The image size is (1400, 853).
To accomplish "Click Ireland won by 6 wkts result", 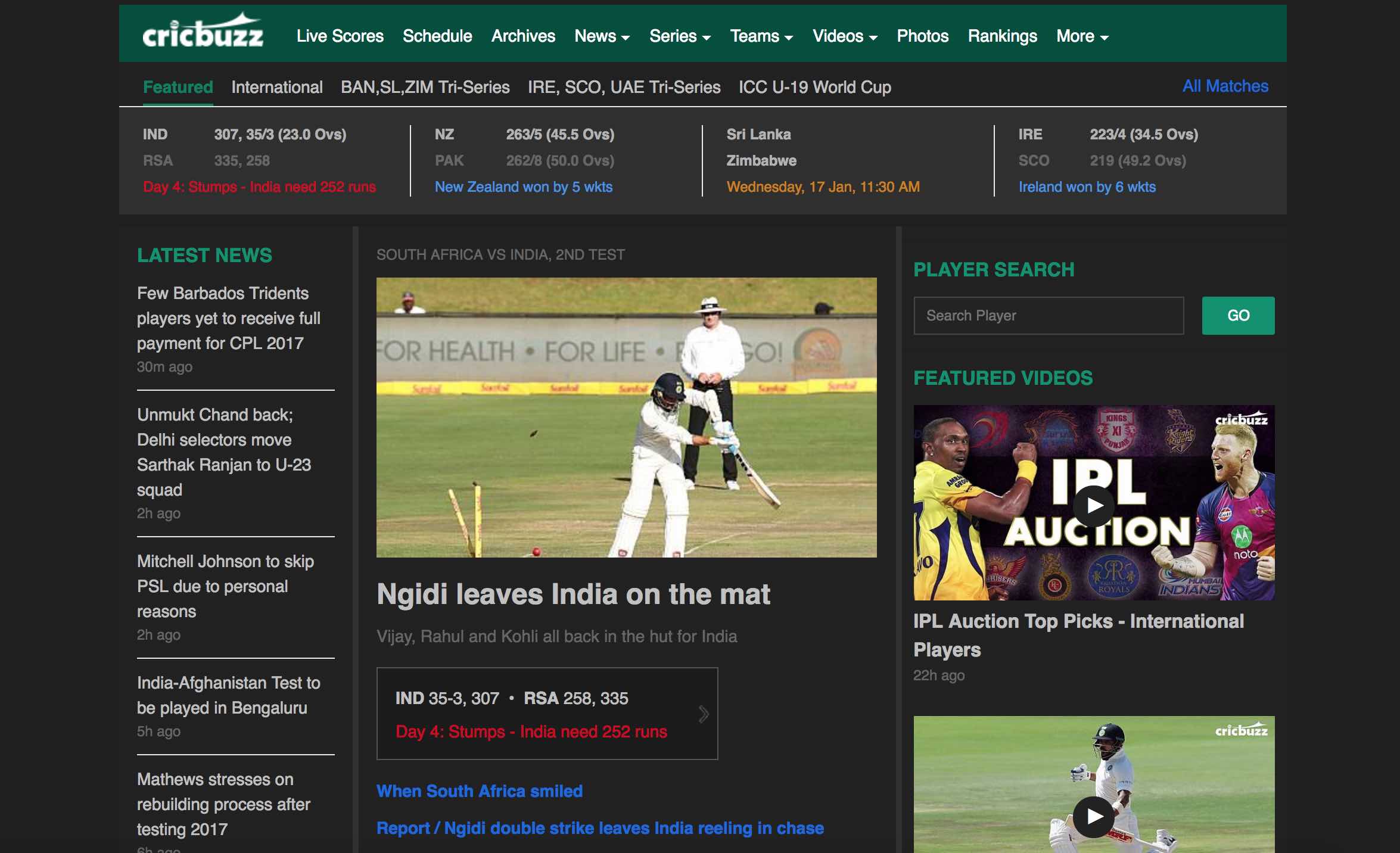I will [x=1087, y=187].
